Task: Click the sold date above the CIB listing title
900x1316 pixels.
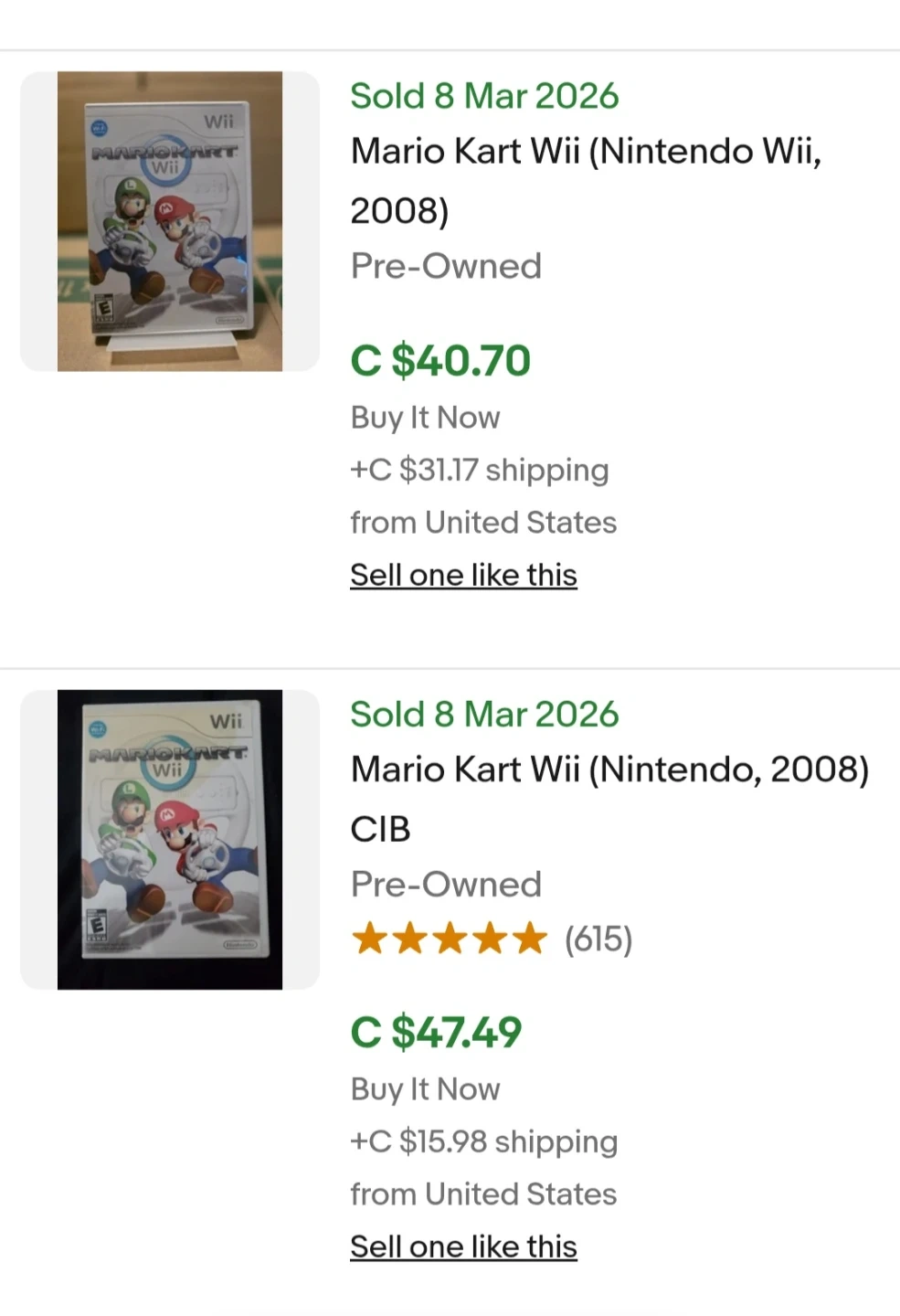Action: click(x=484, y=715)
